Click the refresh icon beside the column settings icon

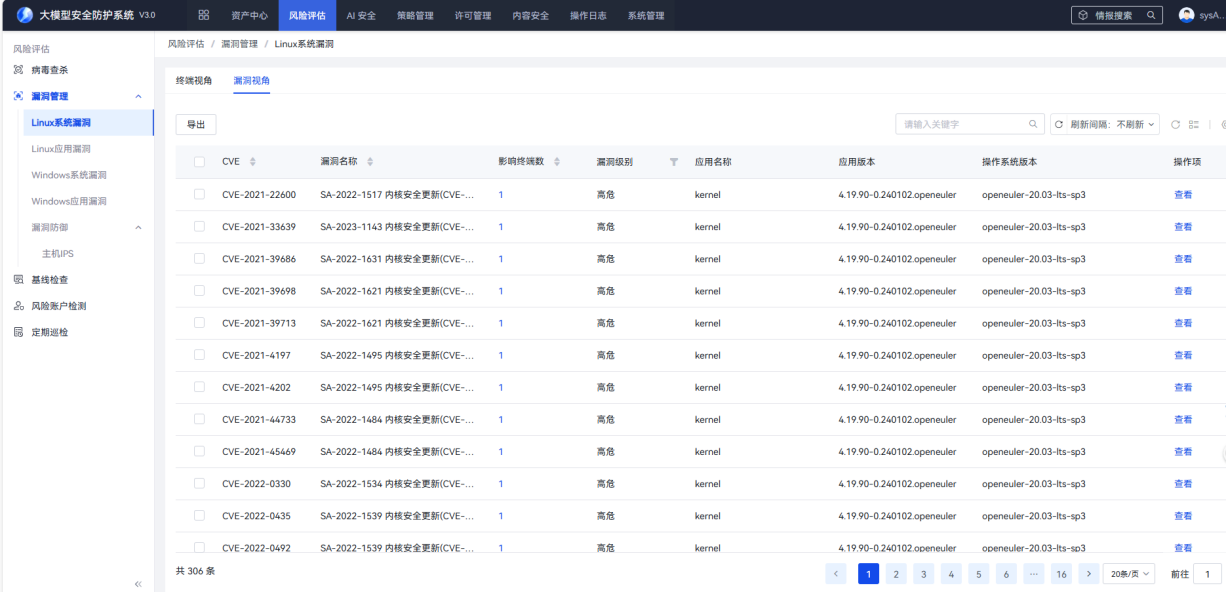1175,125
